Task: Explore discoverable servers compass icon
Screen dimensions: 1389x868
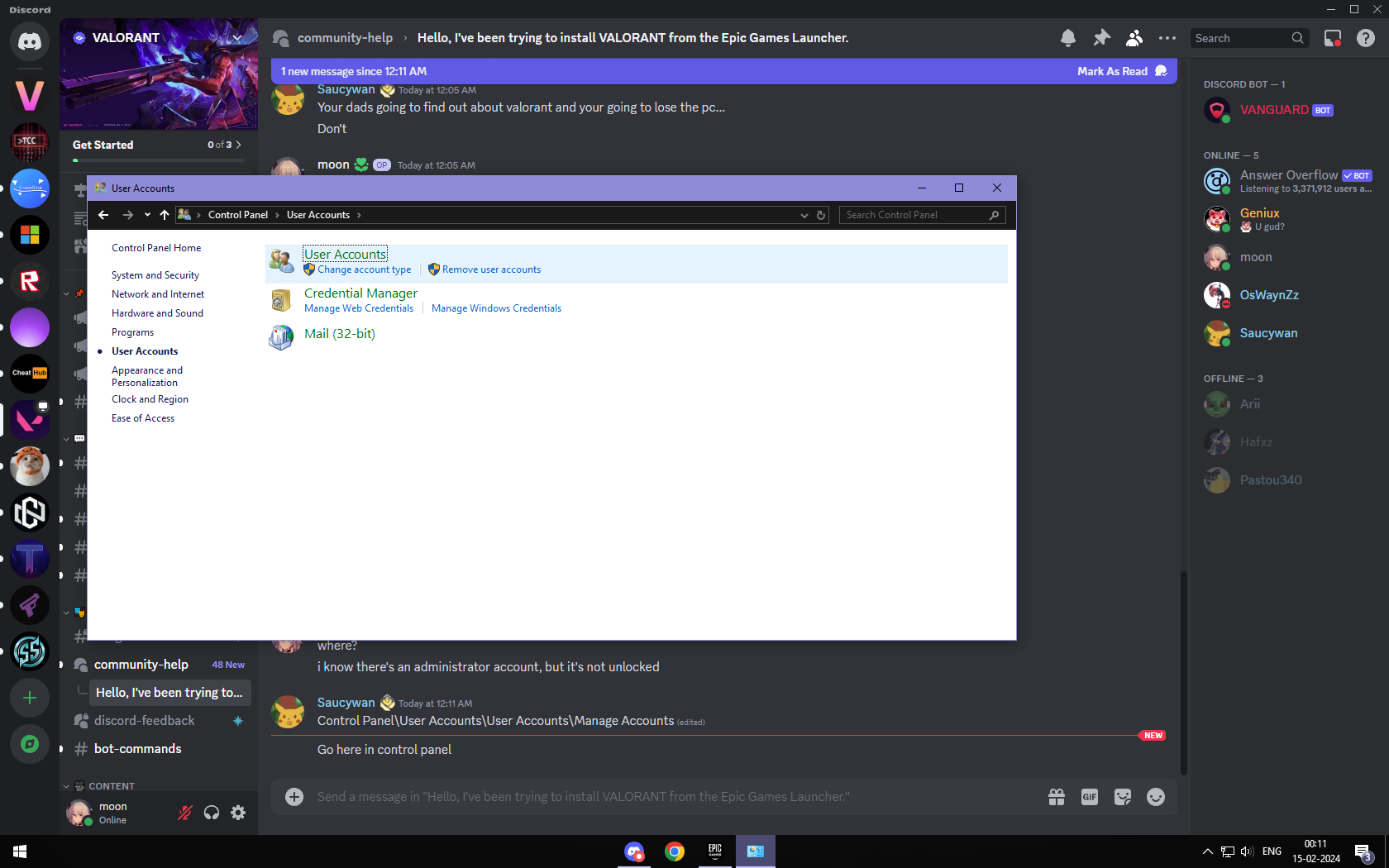Action: point(30,744)
